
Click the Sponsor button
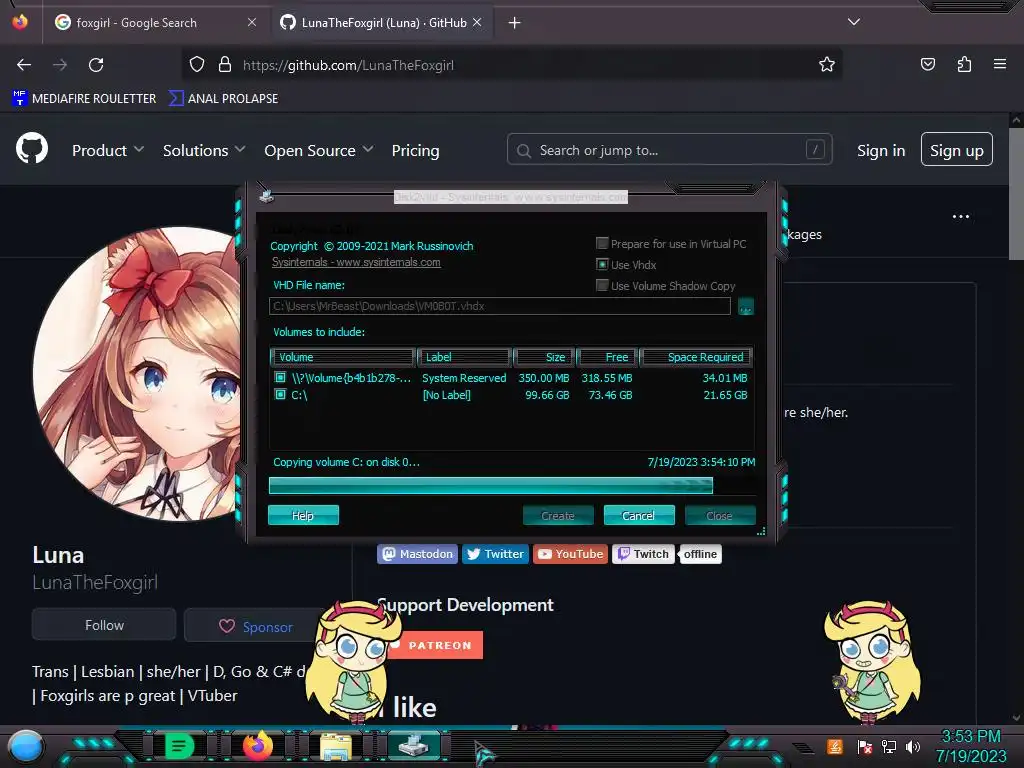255,626
